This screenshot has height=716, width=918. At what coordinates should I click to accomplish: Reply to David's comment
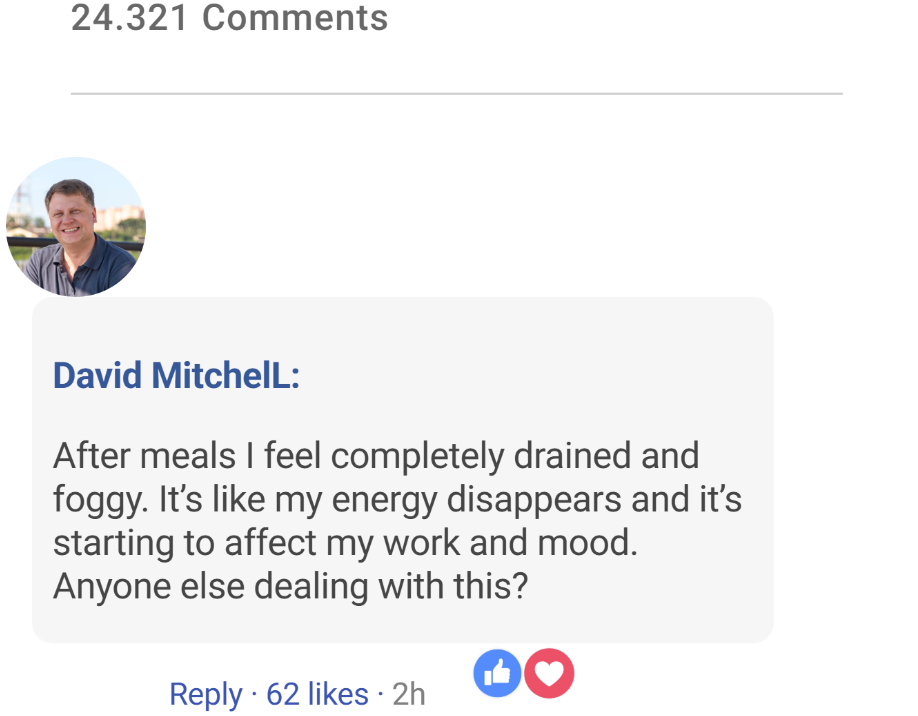205,694
